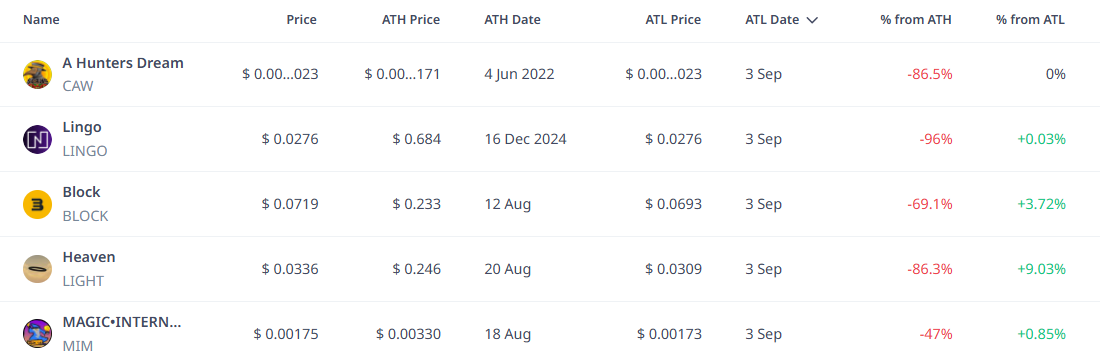Viewport: 1100px width, 364px height.
Task: Click the Heaven halo coin icon
Action: tap(37, 269)
